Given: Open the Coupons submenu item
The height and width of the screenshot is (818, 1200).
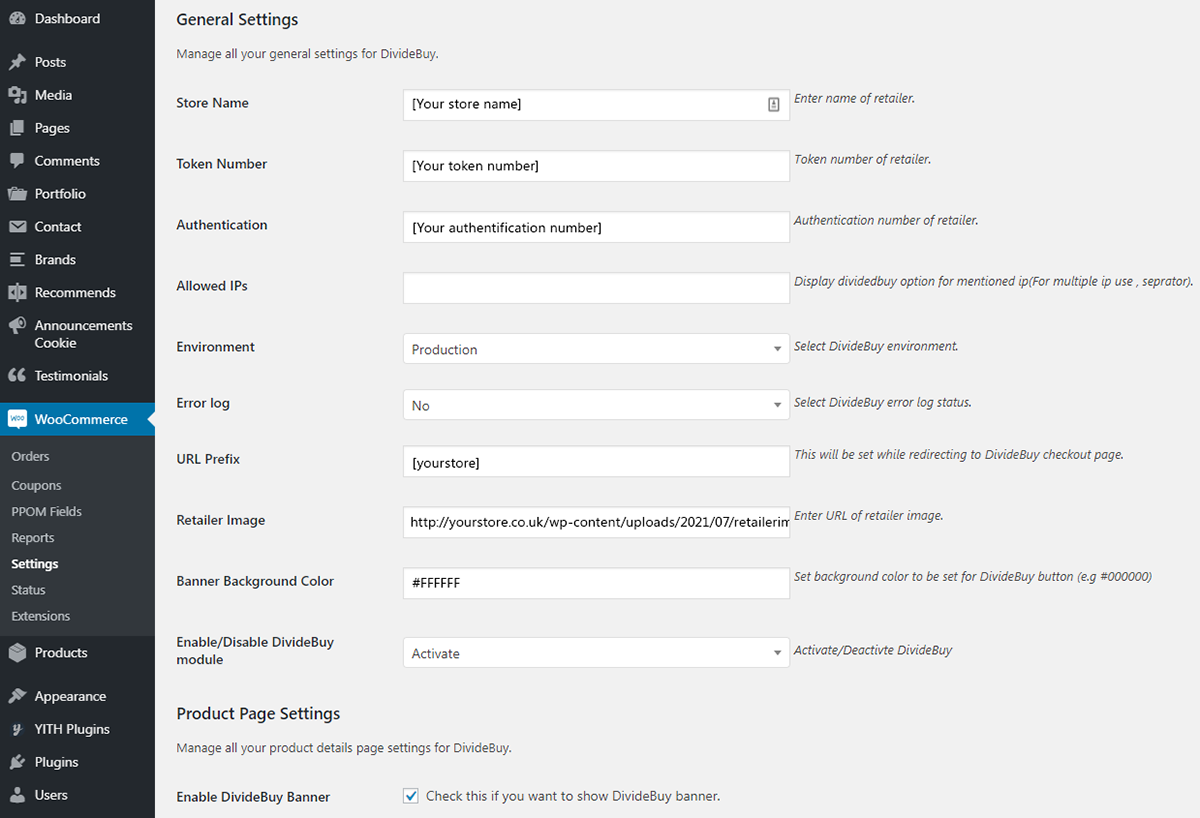Looking at the screenshot, I should 36,485.
